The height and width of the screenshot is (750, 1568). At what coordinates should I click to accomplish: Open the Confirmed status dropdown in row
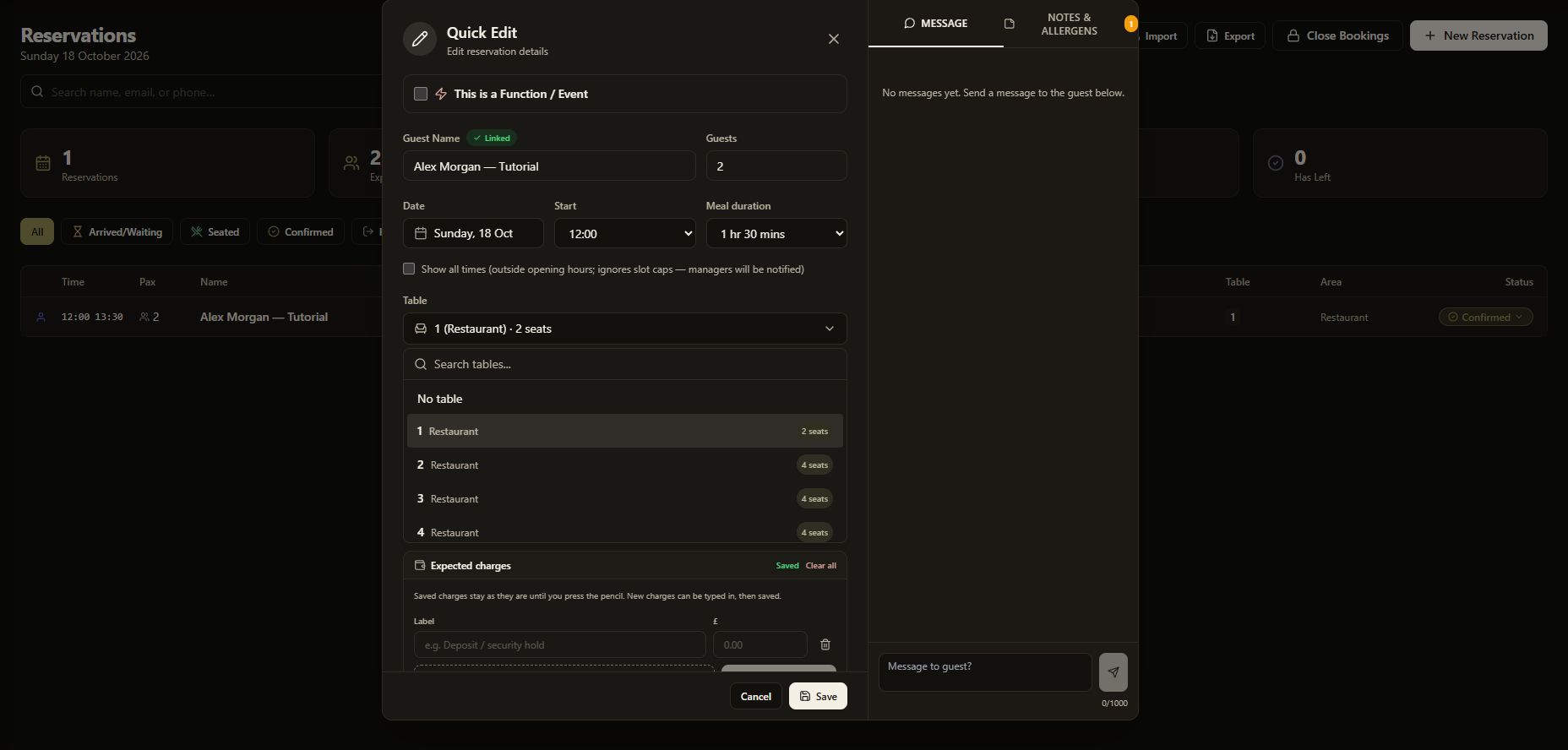(1485, 317)
